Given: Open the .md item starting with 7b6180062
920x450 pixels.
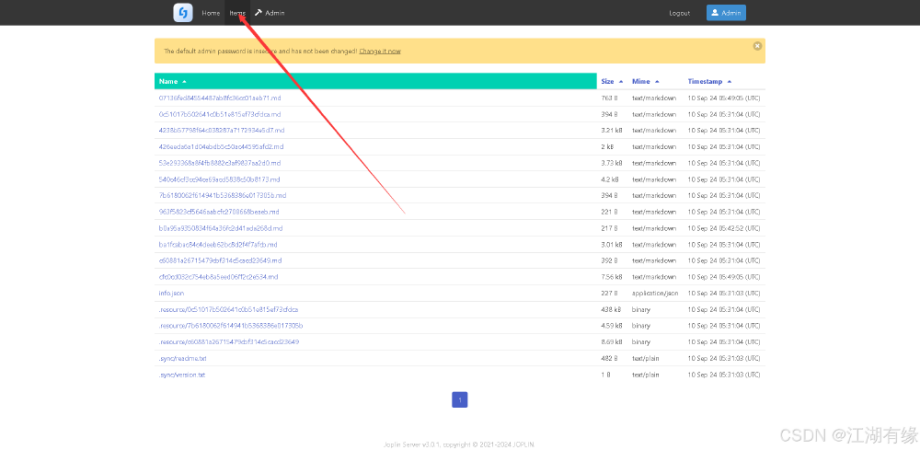Looking at the screenshot, I should [222, 195].
